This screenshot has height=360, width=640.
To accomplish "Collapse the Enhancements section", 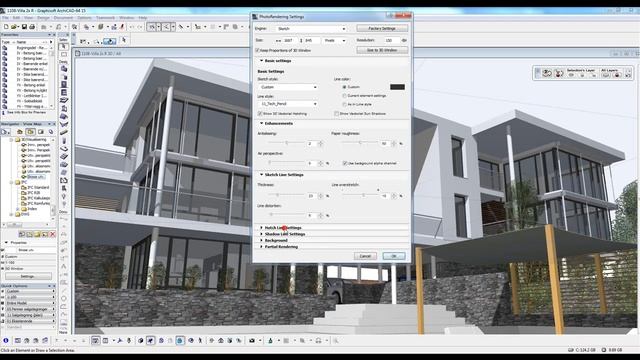I will click(x=261, y=123).
